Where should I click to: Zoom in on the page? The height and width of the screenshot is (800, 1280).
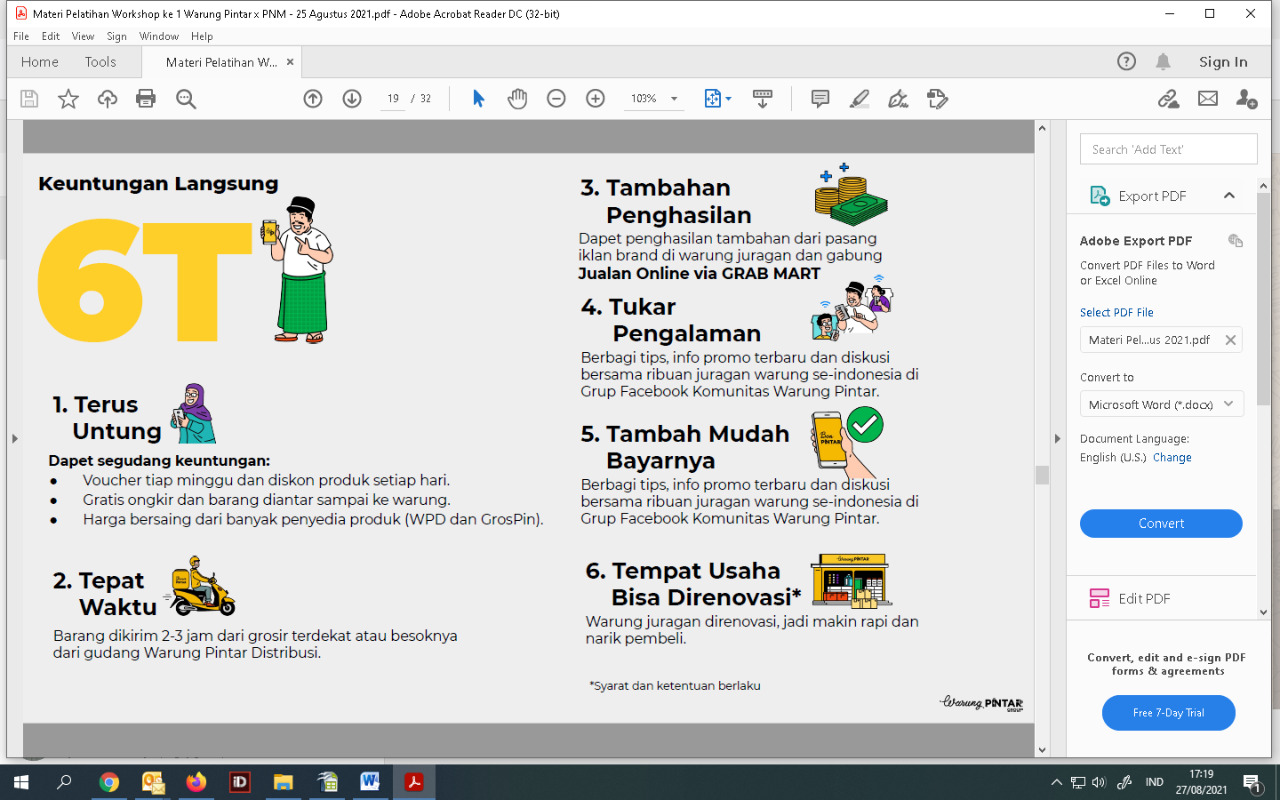595,98
